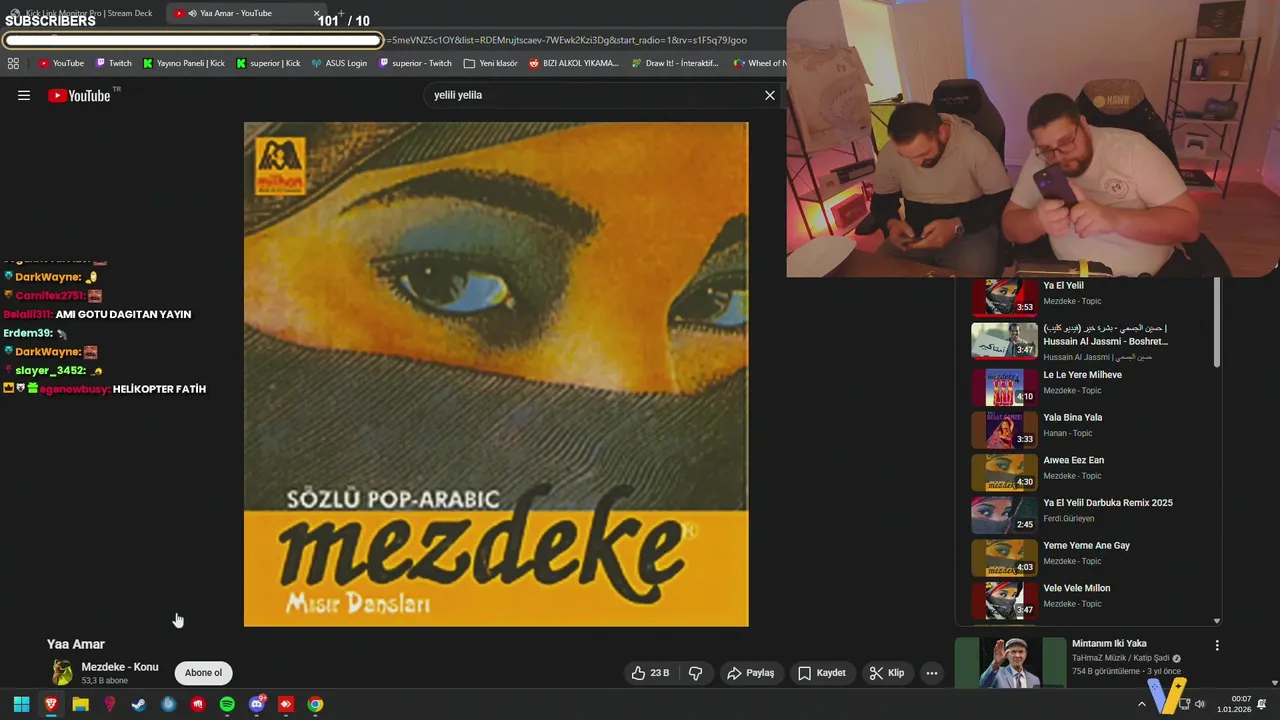This screenshot has width=1280, height=720.
Task: Open File Explorer from the taskbar
Action: [80, 704]
